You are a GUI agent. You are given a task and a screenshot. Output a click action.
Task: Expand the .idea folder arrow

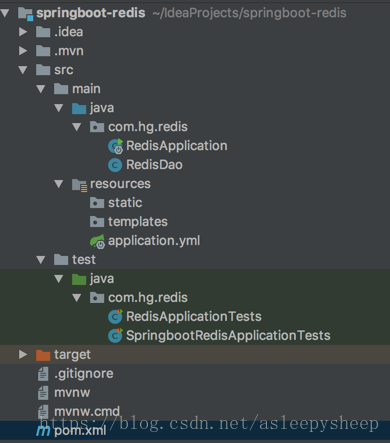click(23, 32)
